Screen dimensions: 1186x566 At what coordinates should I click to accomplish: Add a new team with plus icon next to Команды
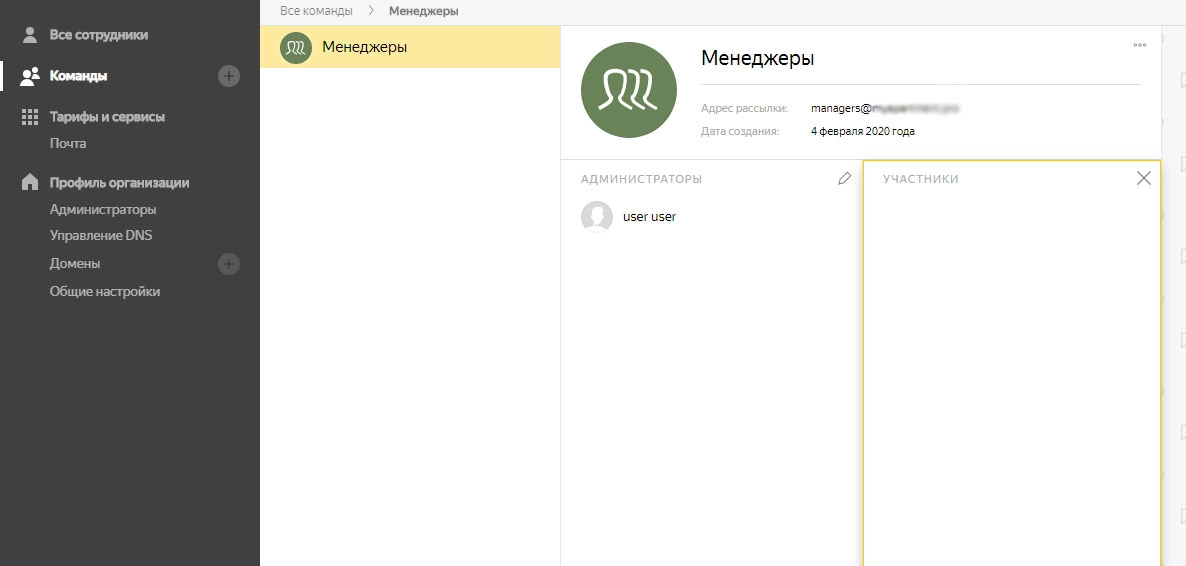pyautogui.click(x=229, y=76)
